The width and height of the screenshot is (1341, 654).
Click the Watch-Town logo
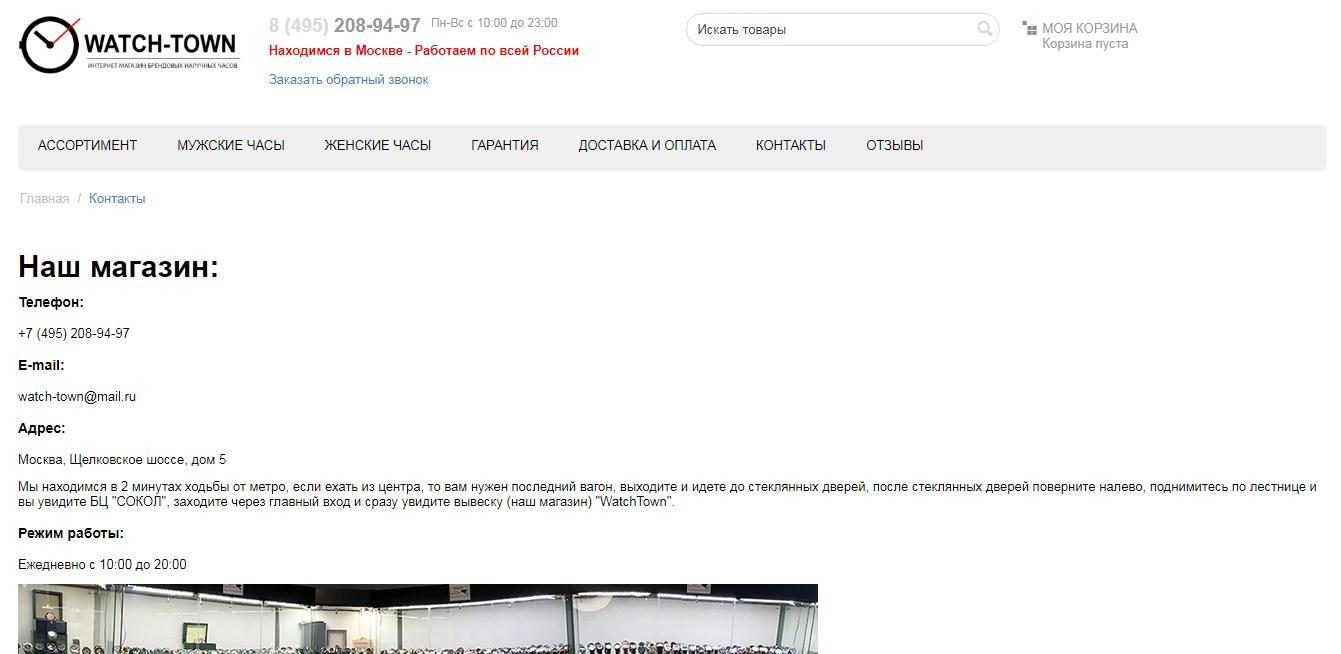129,46
